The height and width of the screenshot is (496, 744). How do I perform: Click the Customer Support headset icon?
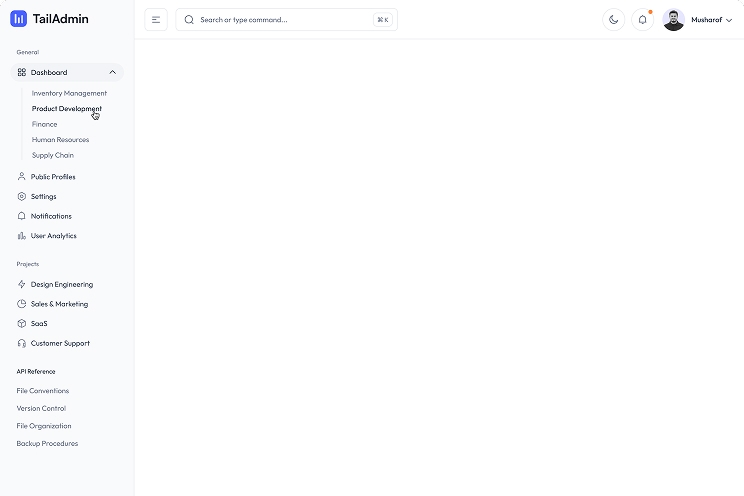pyautogui.click(x=22, y=343)
